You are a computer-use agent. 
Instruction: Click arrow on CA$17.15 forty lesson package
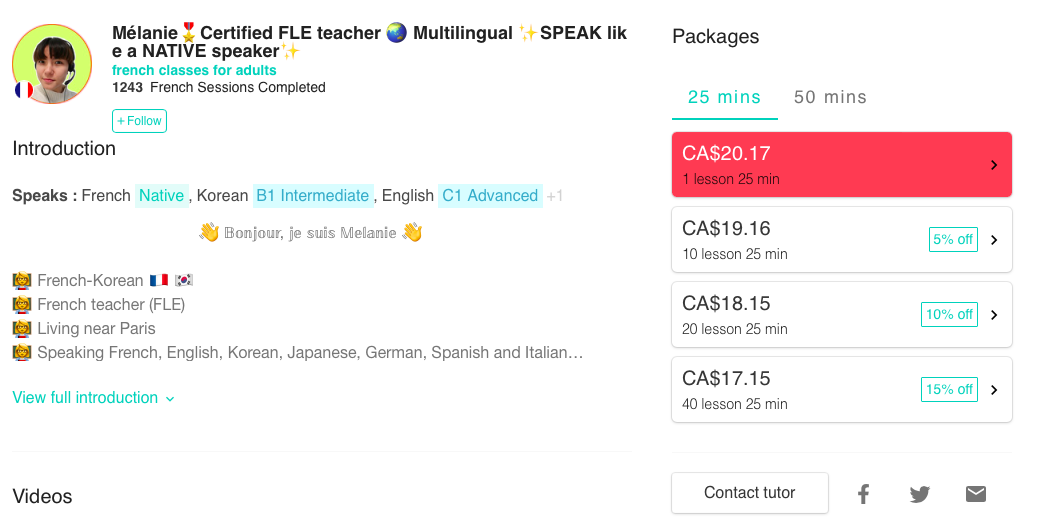tap(994, 390)
